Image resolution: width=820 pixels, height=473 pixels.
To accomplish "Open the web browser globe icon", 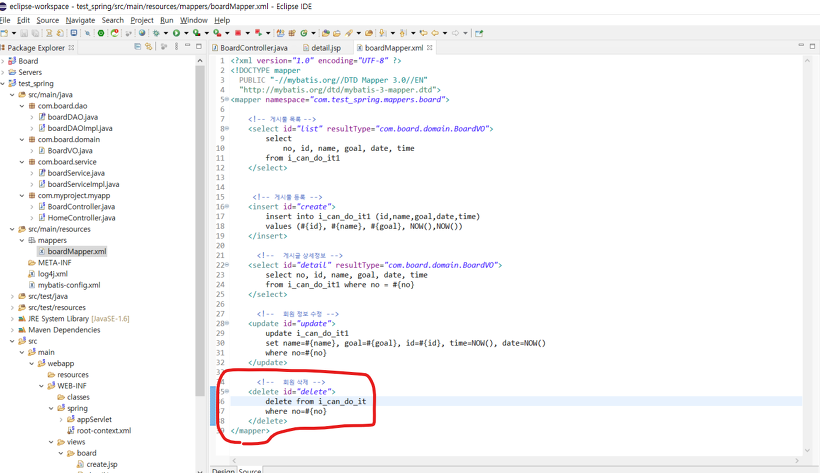I will 142,33.
